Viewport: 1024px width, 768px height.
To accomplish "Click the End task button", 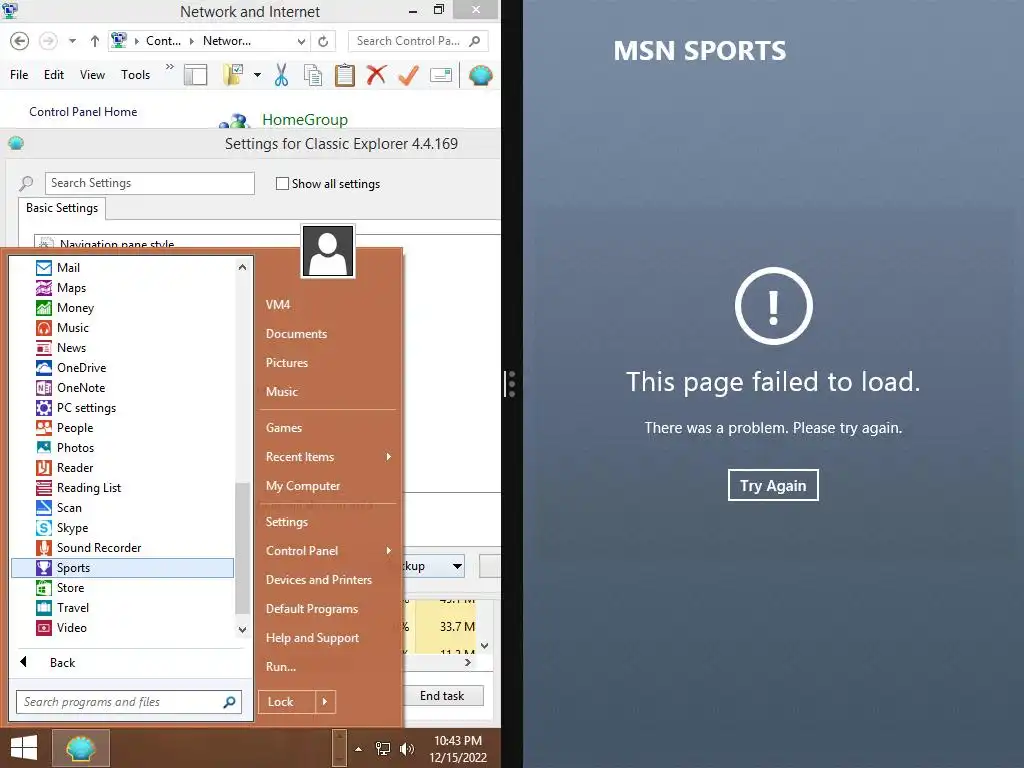I will click(442, 696).
